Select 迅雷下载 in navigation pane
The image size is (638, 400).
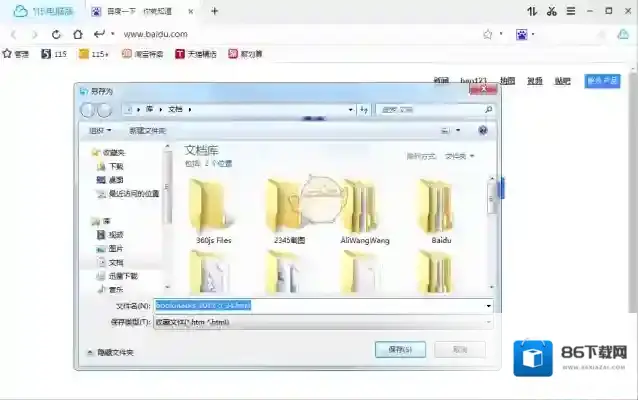pyautogui.click(x=118, y=276)
